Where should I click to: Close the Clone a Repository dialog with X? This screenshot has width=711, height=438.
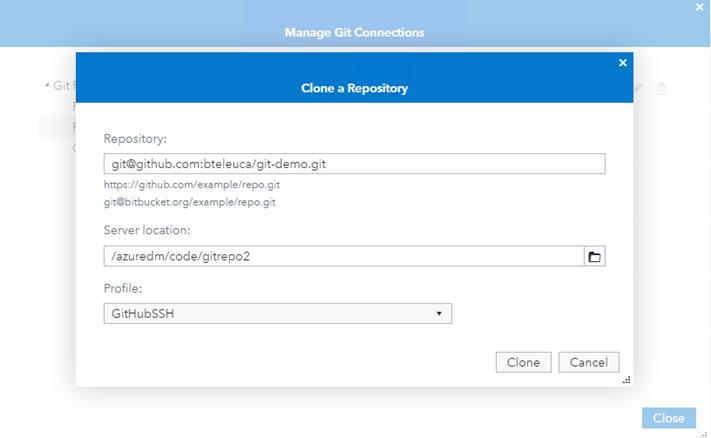click(x=623, y=63)
